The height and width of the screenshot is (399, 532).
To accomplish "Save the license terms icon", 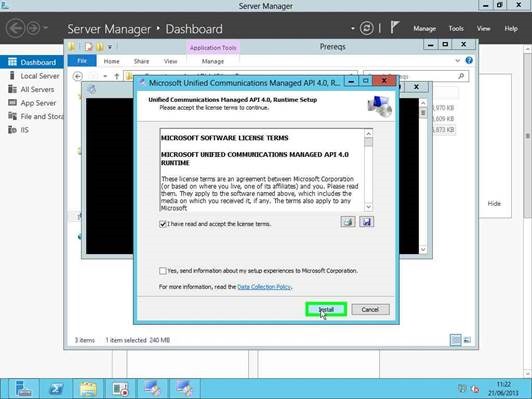I will point(366,222).
